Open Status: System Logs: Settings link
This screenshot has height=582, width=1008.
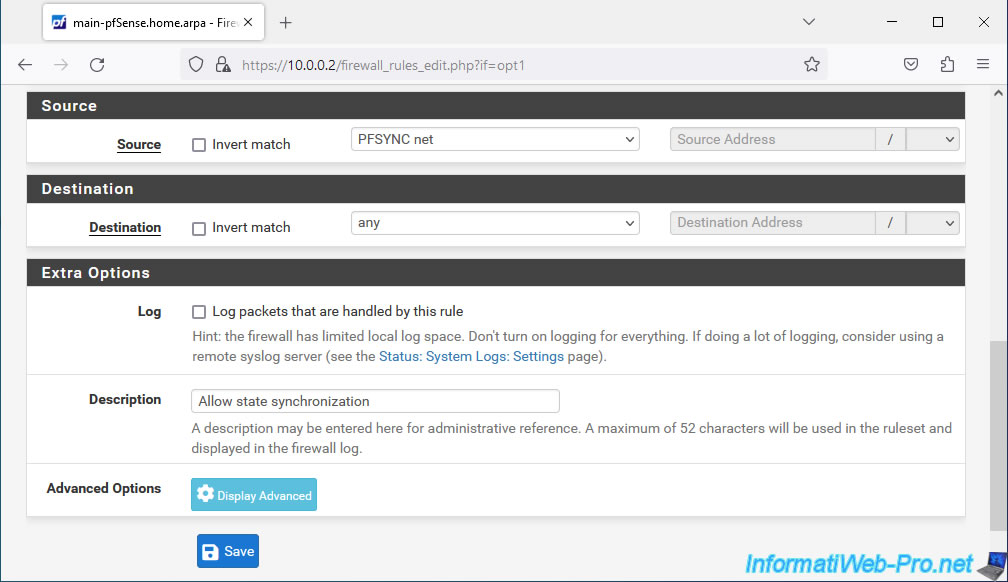tap(471, 356)
